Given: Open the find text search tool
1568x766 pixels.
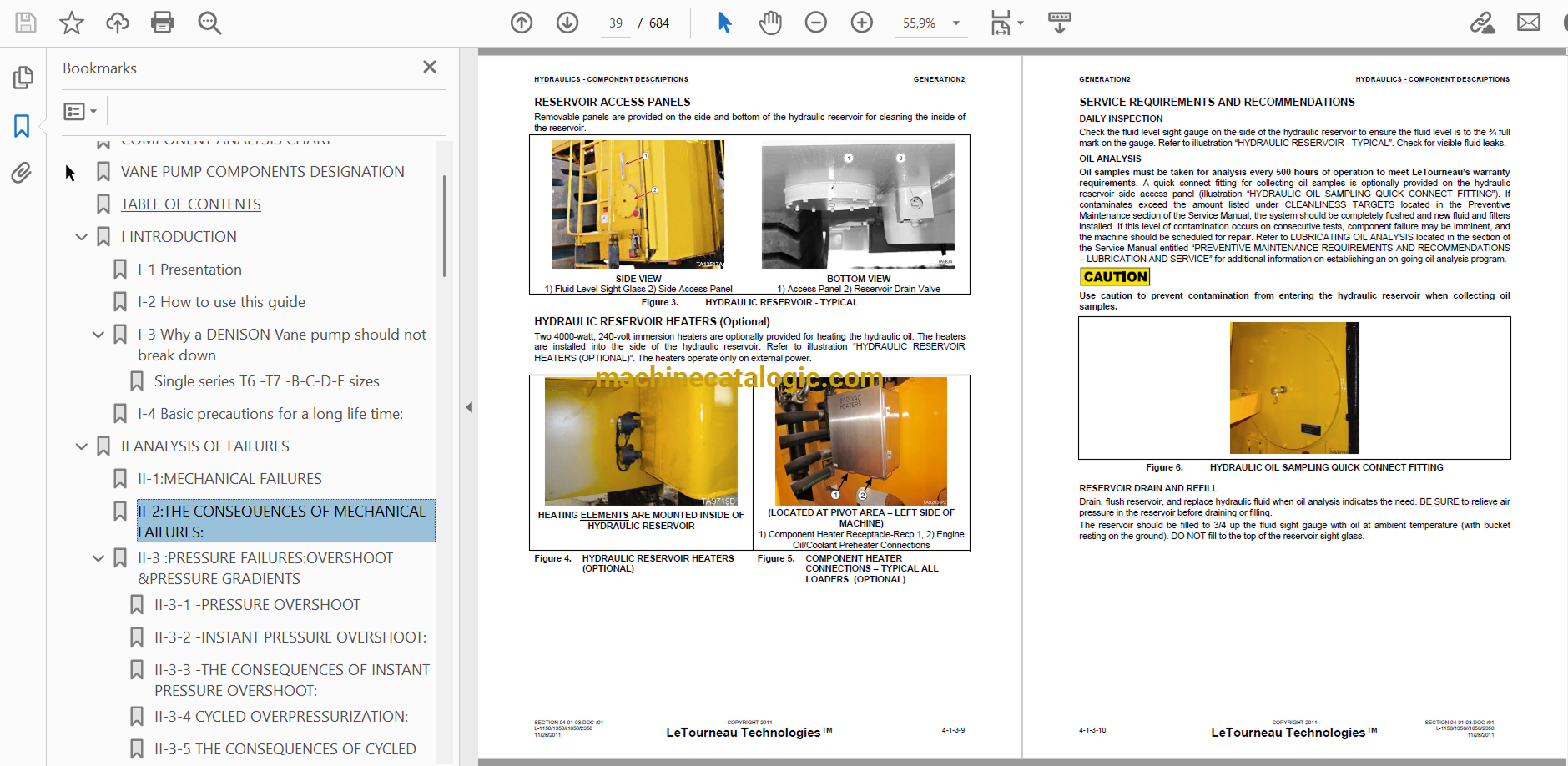Looking at the screenshot, I should 209,23.
